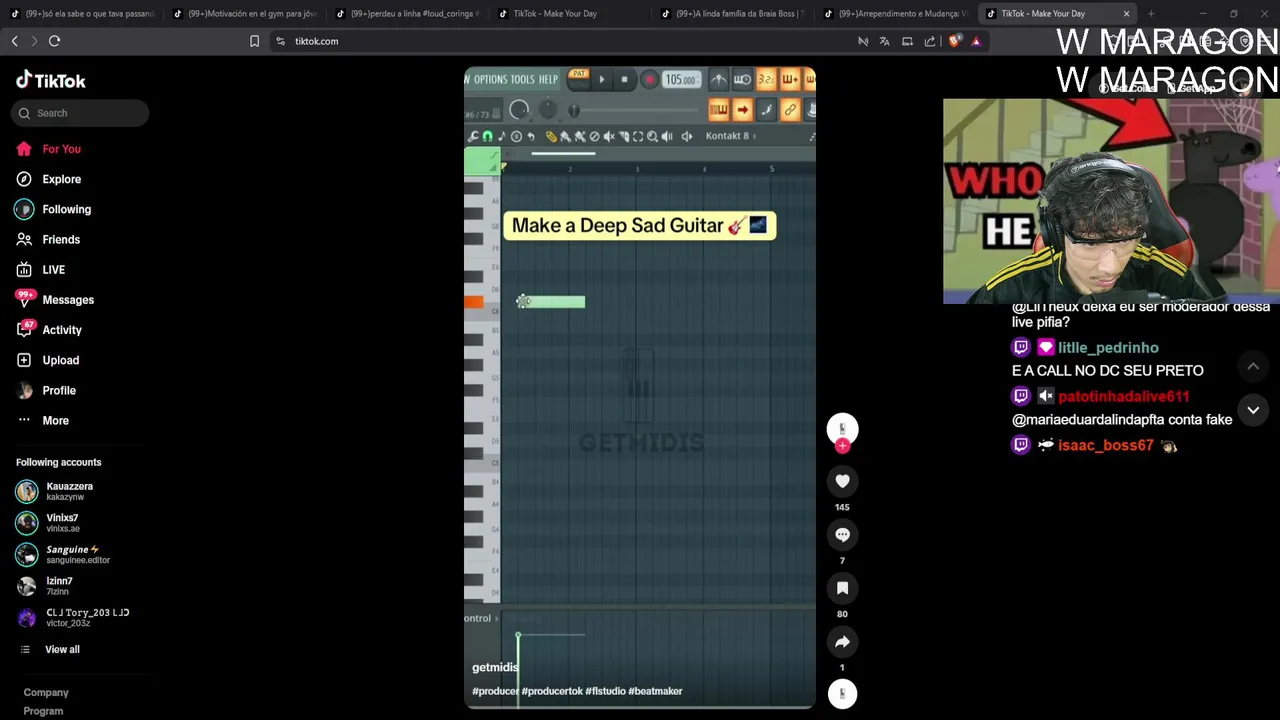Save the video with the bookmark icon
This screenshot has height=720, width=1280.
[842, 588]
